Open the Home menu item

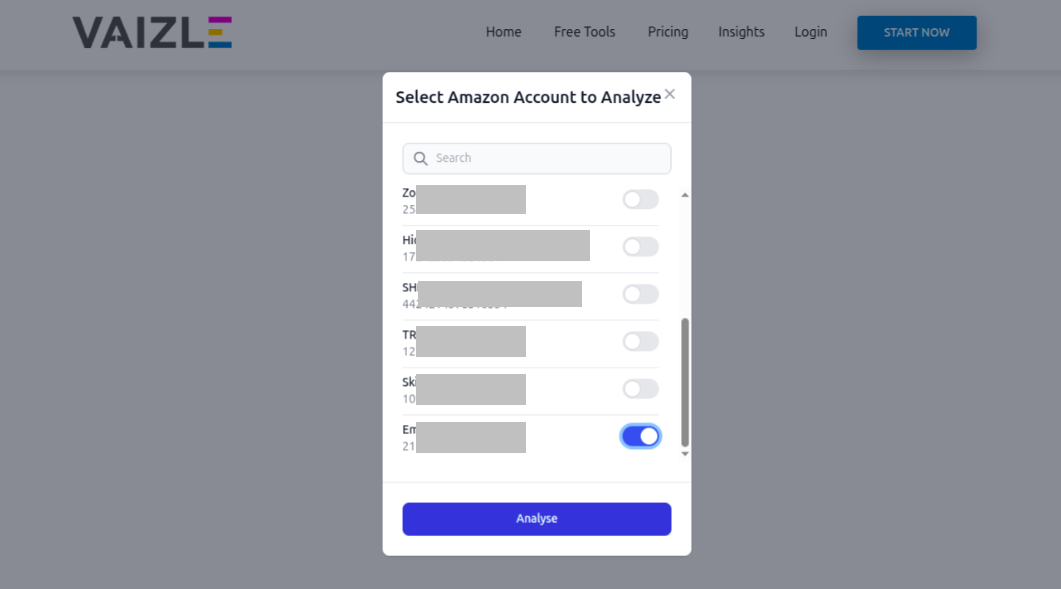pyautogui.click(x=503, y=32)
